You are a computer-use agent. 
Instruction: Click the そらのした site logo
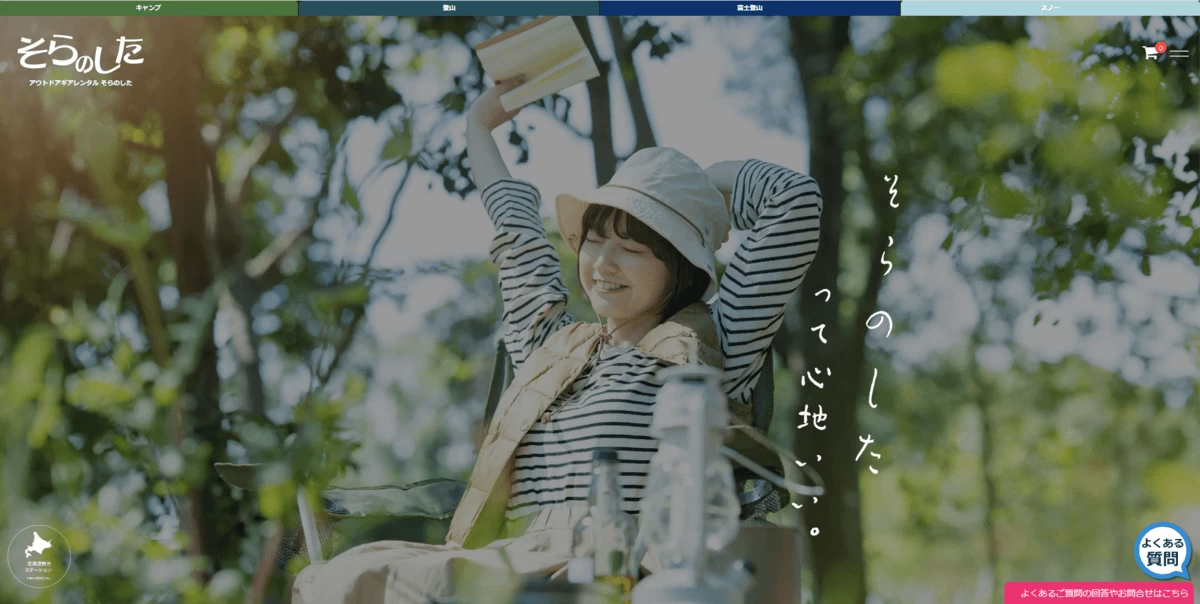pyautogui.click(x=80, y=52)
